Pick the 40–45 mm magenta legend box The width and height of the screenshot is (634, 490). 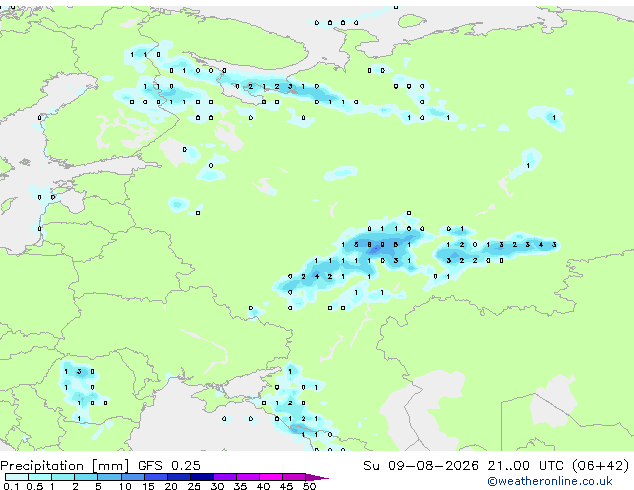click(271, 477)
